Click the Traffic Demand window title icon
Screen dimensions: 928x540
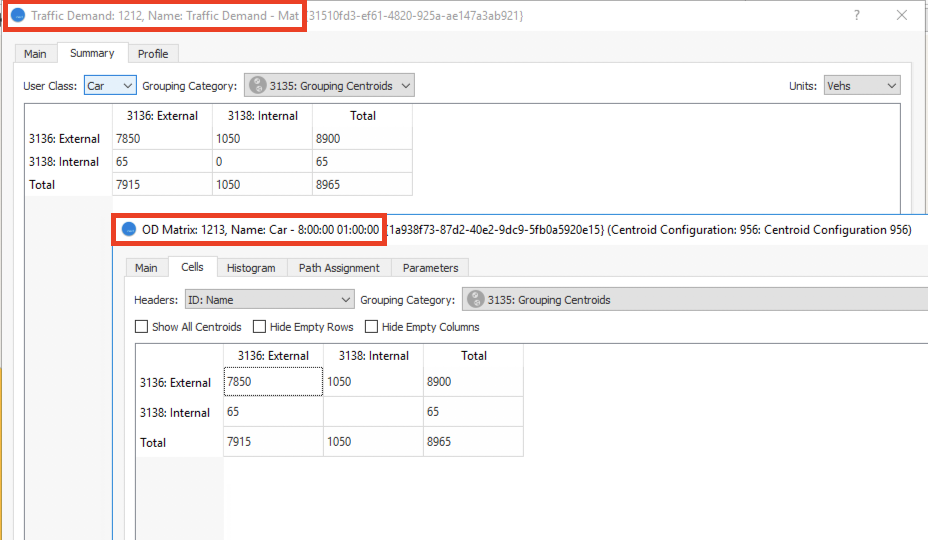point(18,17)
